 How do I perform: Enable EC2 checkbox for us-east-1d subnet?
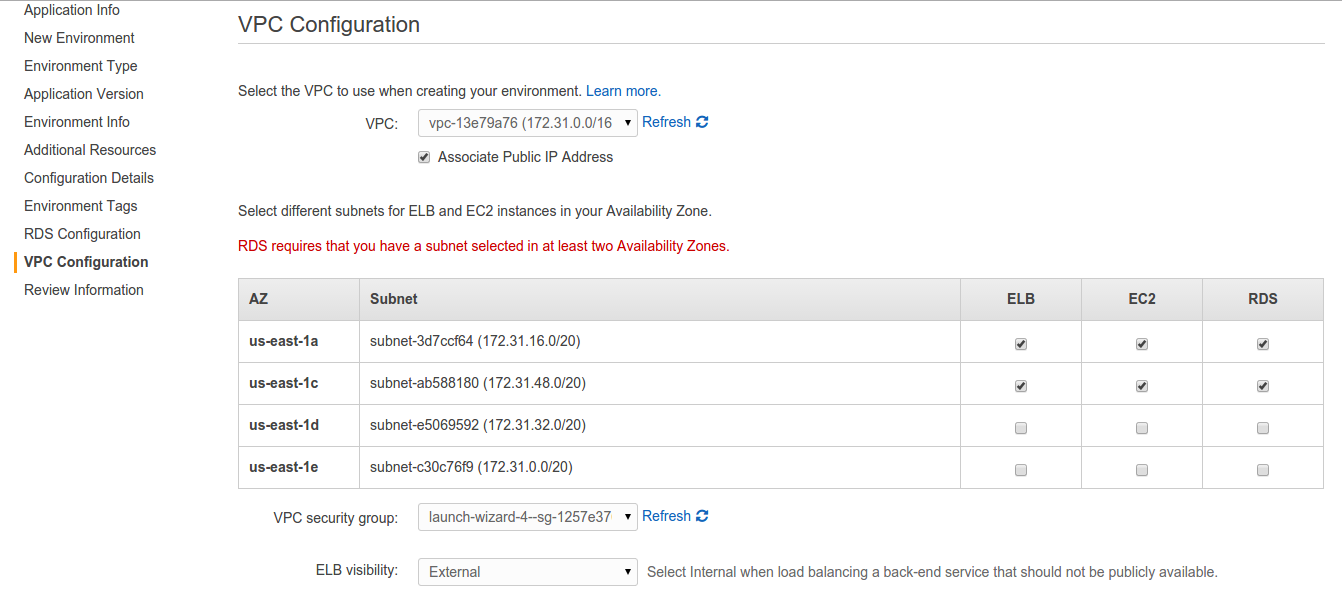[1141, 427]
